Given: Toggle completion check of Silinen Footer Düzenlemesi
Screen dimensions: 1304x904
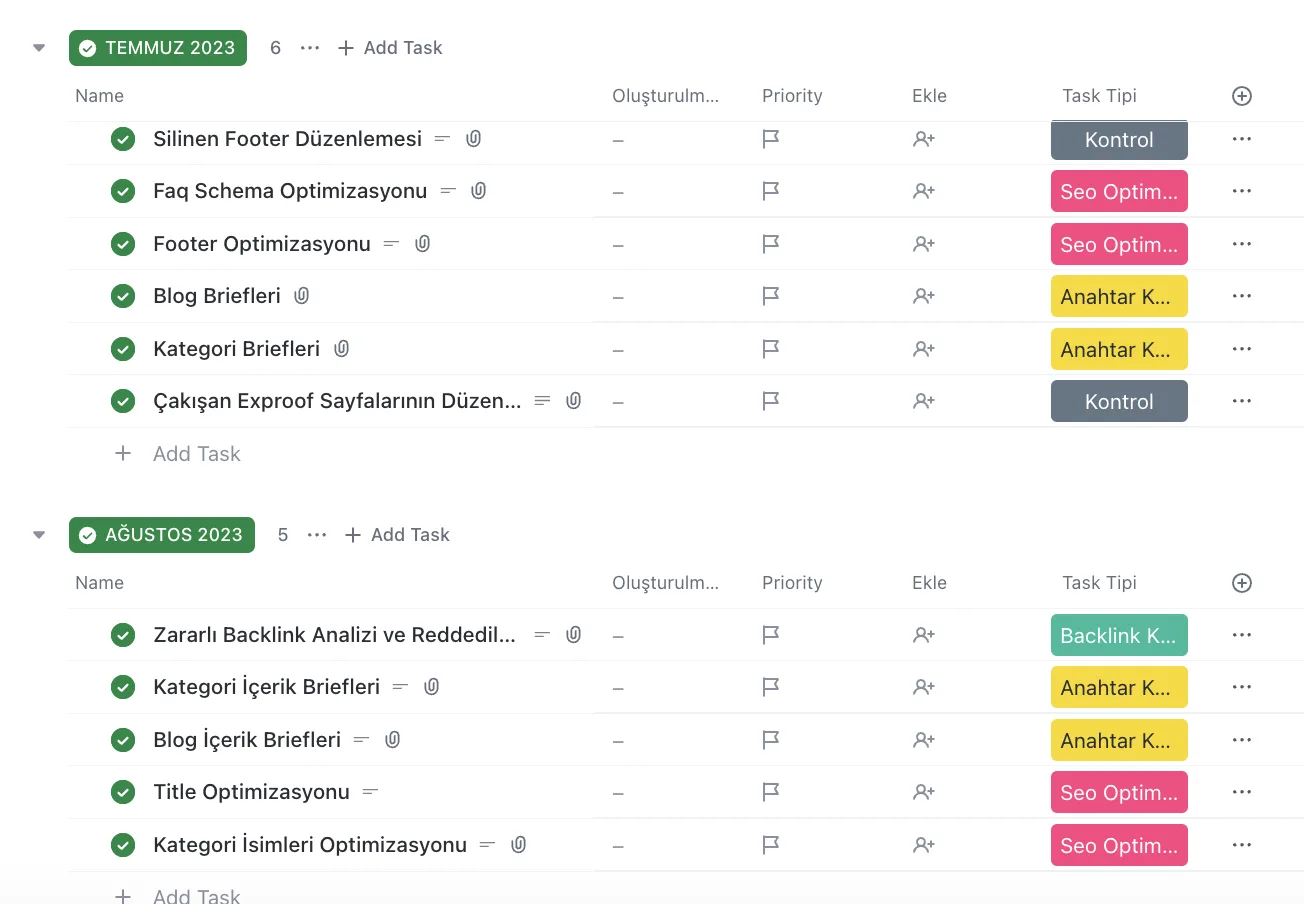Looking at the screenshot, I should [123, 139].
